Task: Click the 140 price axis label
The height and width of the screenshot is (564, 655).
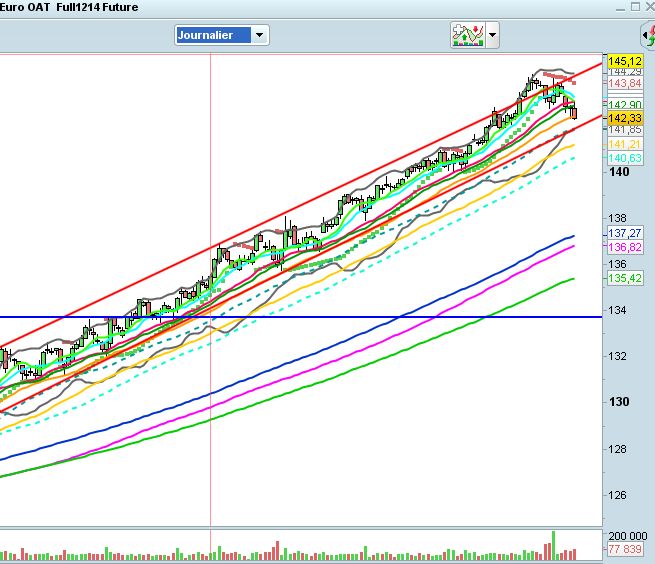Action: (619, 172)
